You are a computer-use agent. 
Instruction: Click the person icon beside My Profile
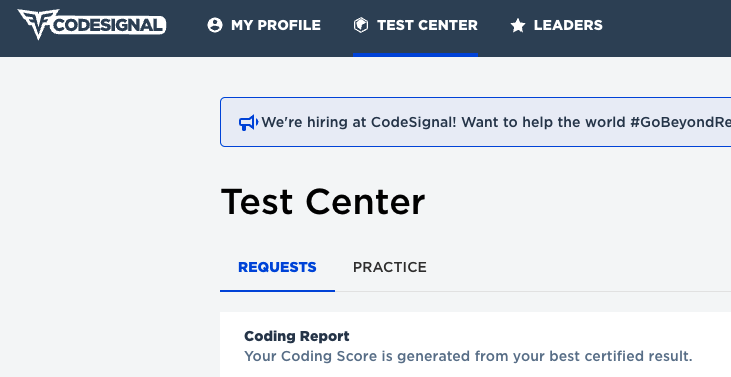(215, 25)
